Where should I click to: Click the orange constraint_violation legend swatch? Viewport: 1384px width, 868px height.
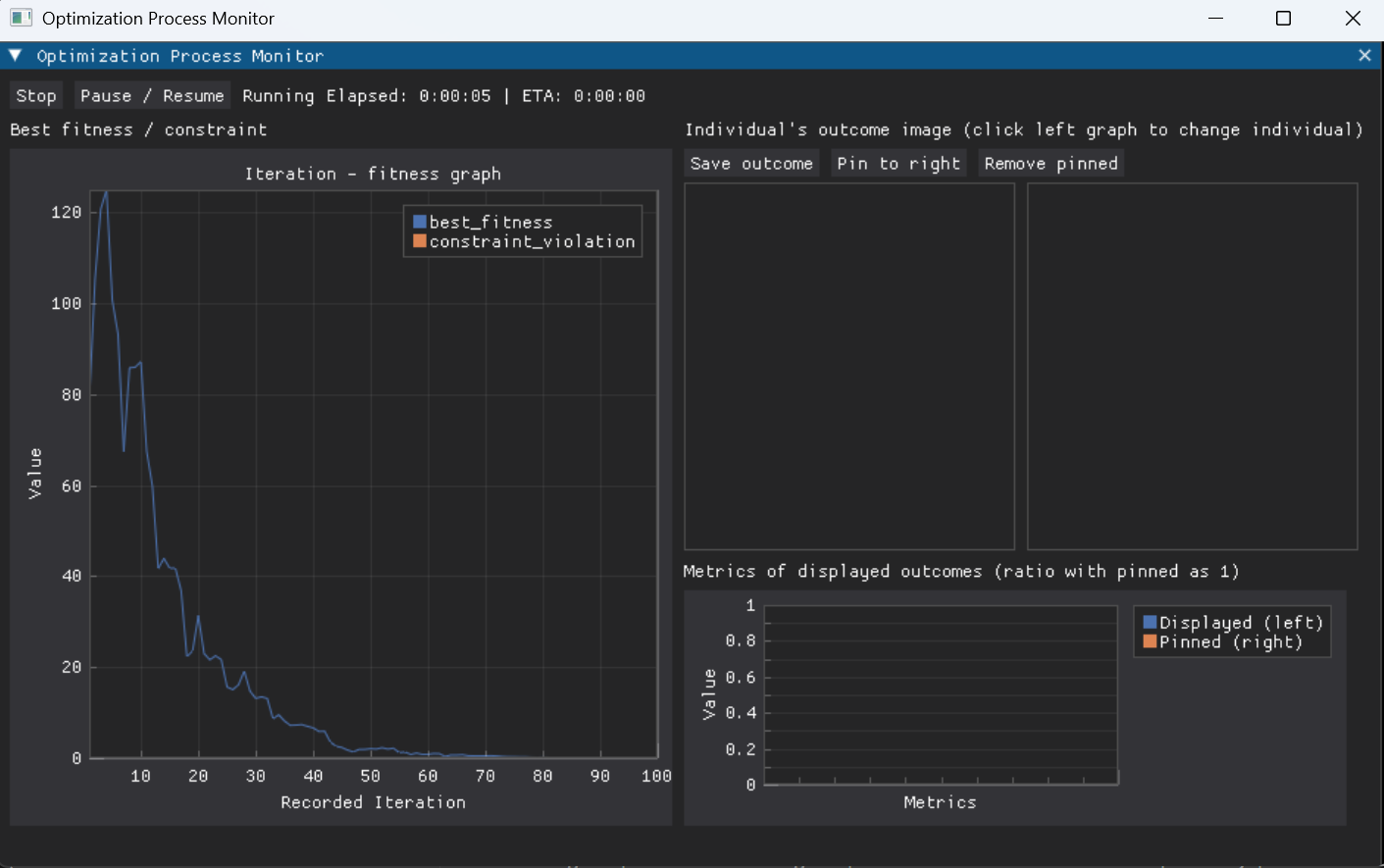click(x=421, y=240)
